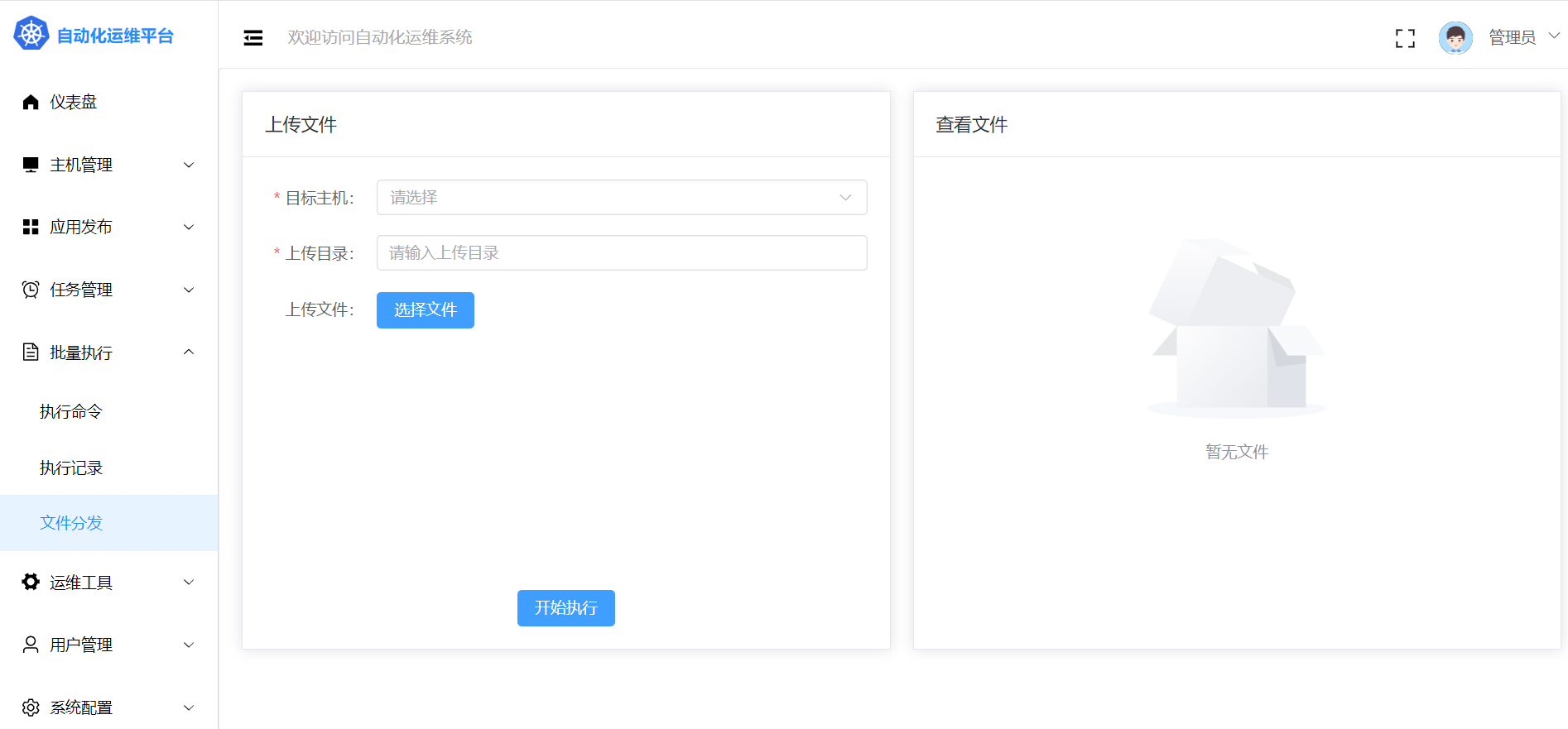Click the 选择文件 button

point(425,310)
